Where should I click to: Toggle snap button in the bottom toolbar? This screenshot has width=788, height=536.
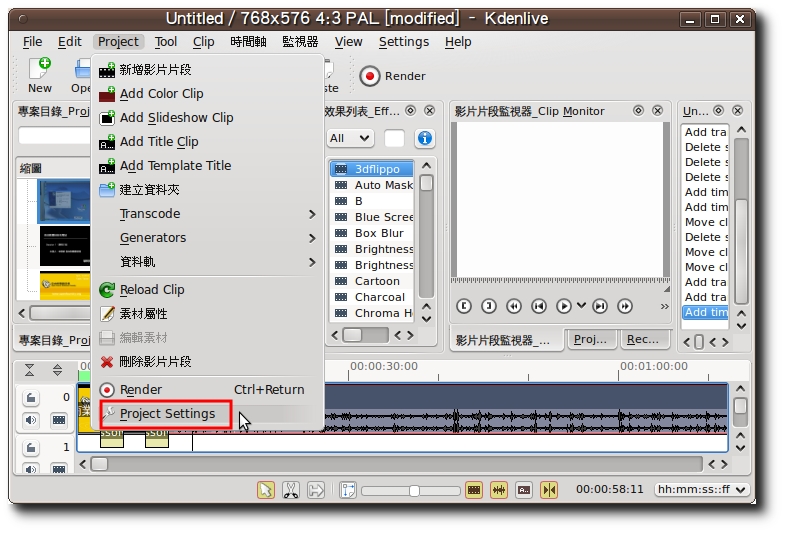(x=549, y=490)
